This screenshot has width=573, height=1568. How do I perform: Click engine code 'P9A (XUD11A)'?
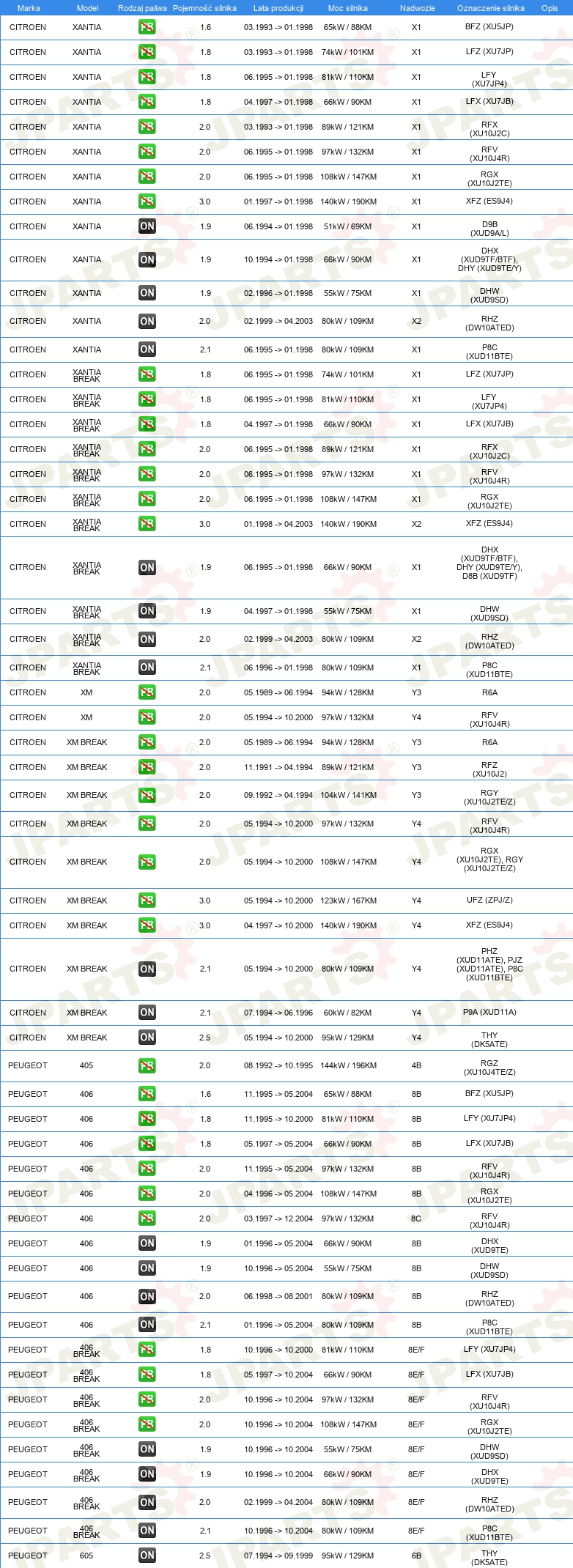(x=489, y=1012)
